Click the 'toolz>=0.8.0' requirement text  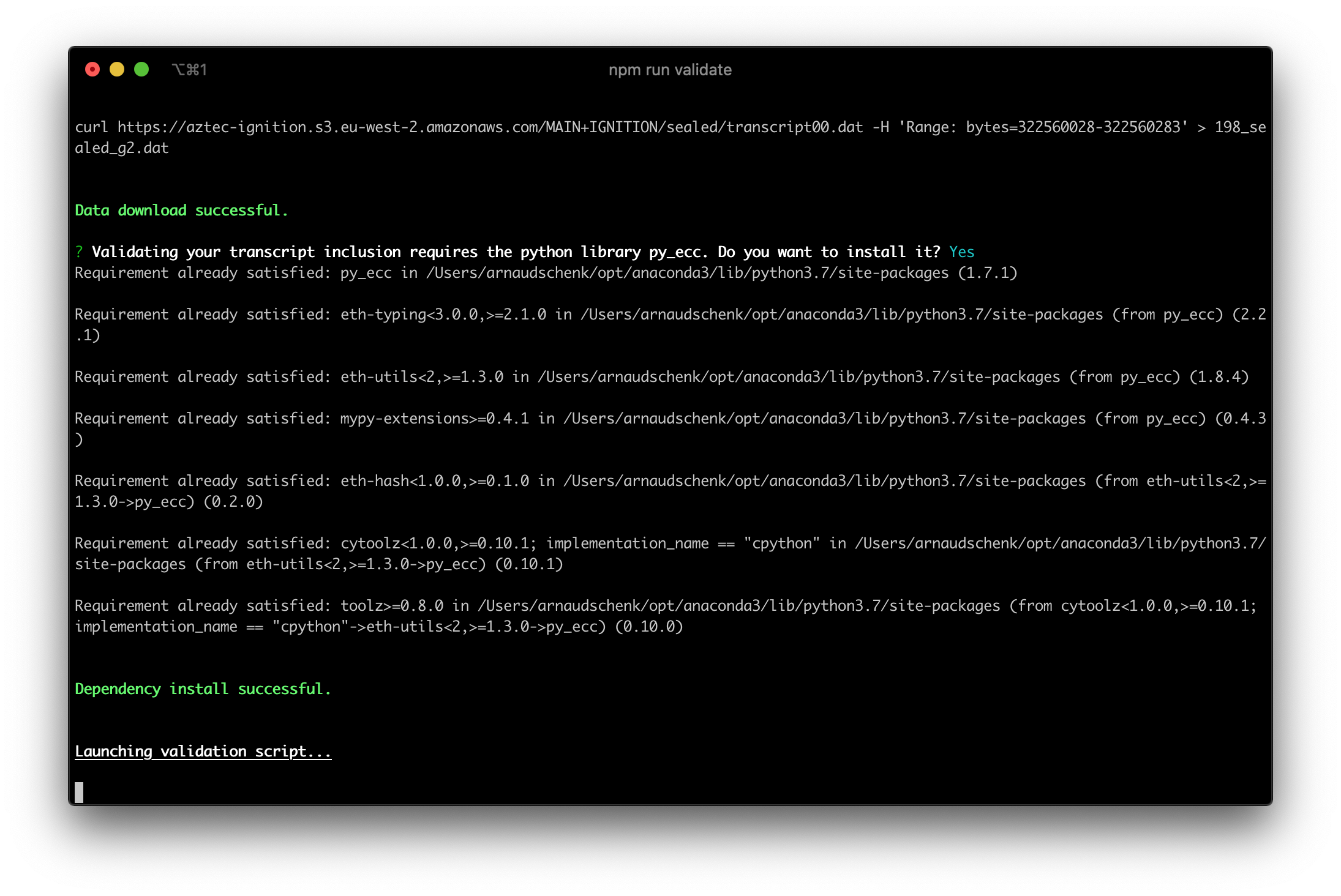tap(392, 606)
